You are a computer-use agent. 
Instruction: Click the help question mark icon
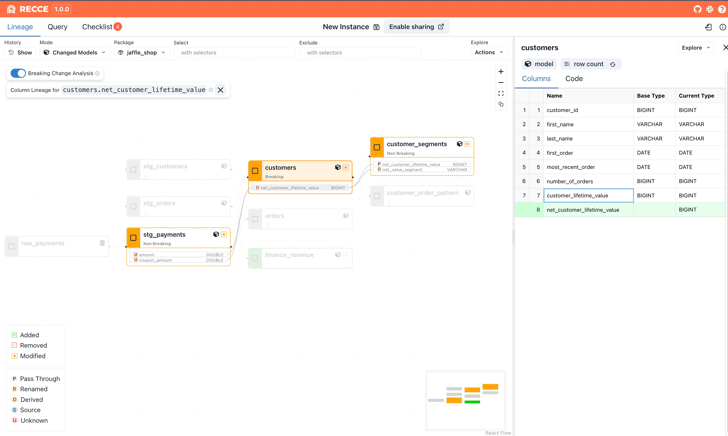point(722,9)
